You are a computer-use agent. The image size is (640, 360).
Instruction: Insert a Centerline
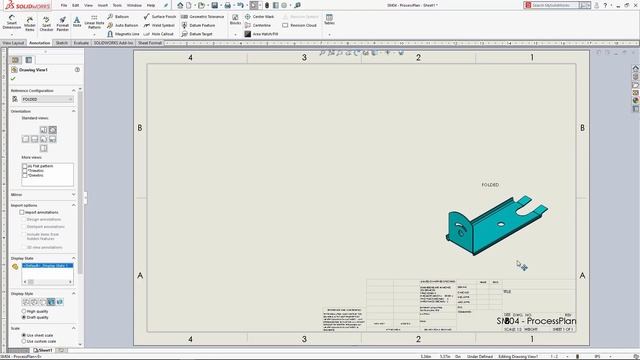[258, 25]
